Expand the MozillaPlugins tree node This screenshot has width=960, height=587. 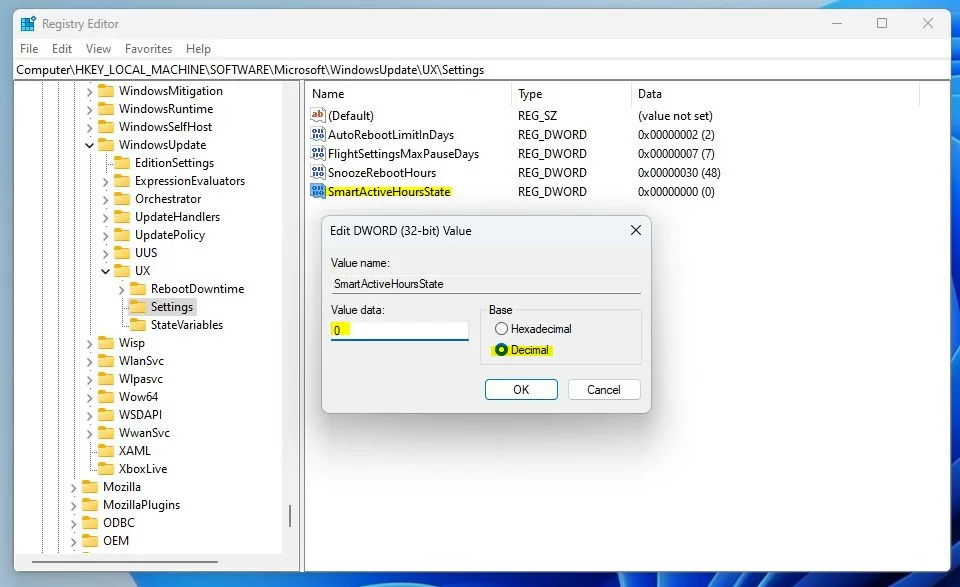[x=73, y=506]
